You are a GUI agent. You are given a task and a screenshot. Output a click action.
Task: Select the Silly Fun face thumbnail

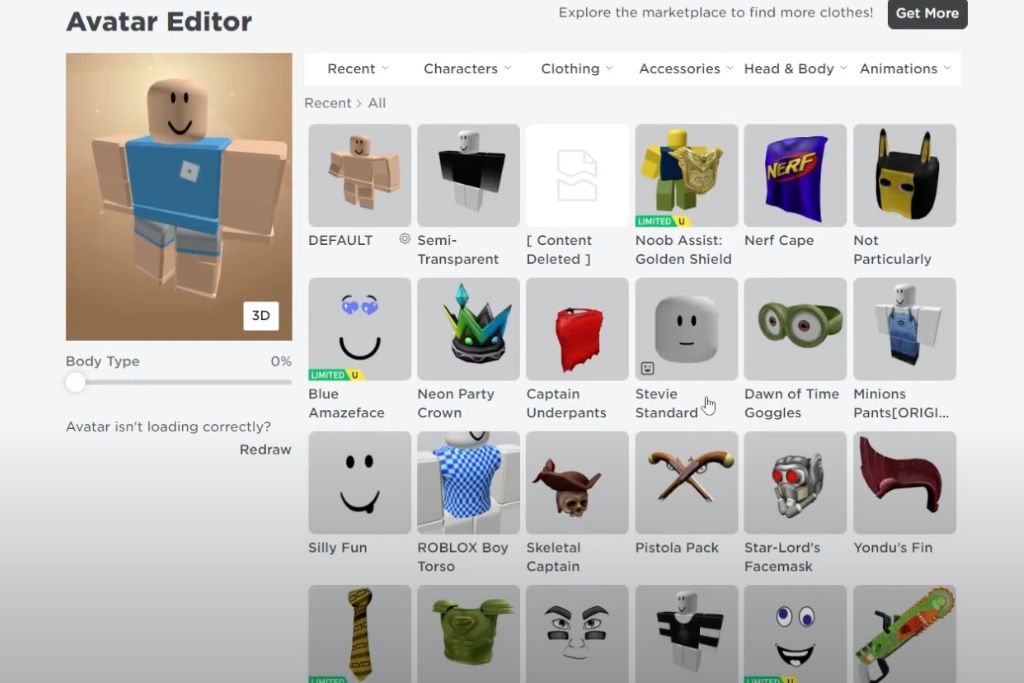(359, 483)
